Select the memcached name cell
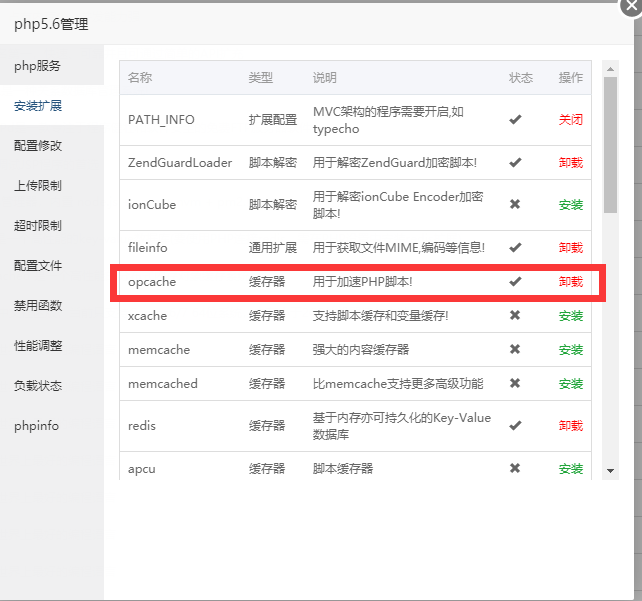642x601 pixels. click(x=163, y=384)
